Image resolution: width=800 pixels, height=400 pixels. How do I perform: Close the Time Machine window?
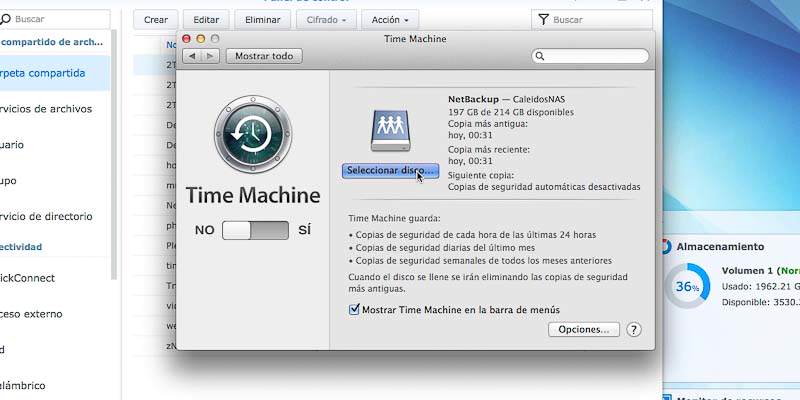(187, 39)
